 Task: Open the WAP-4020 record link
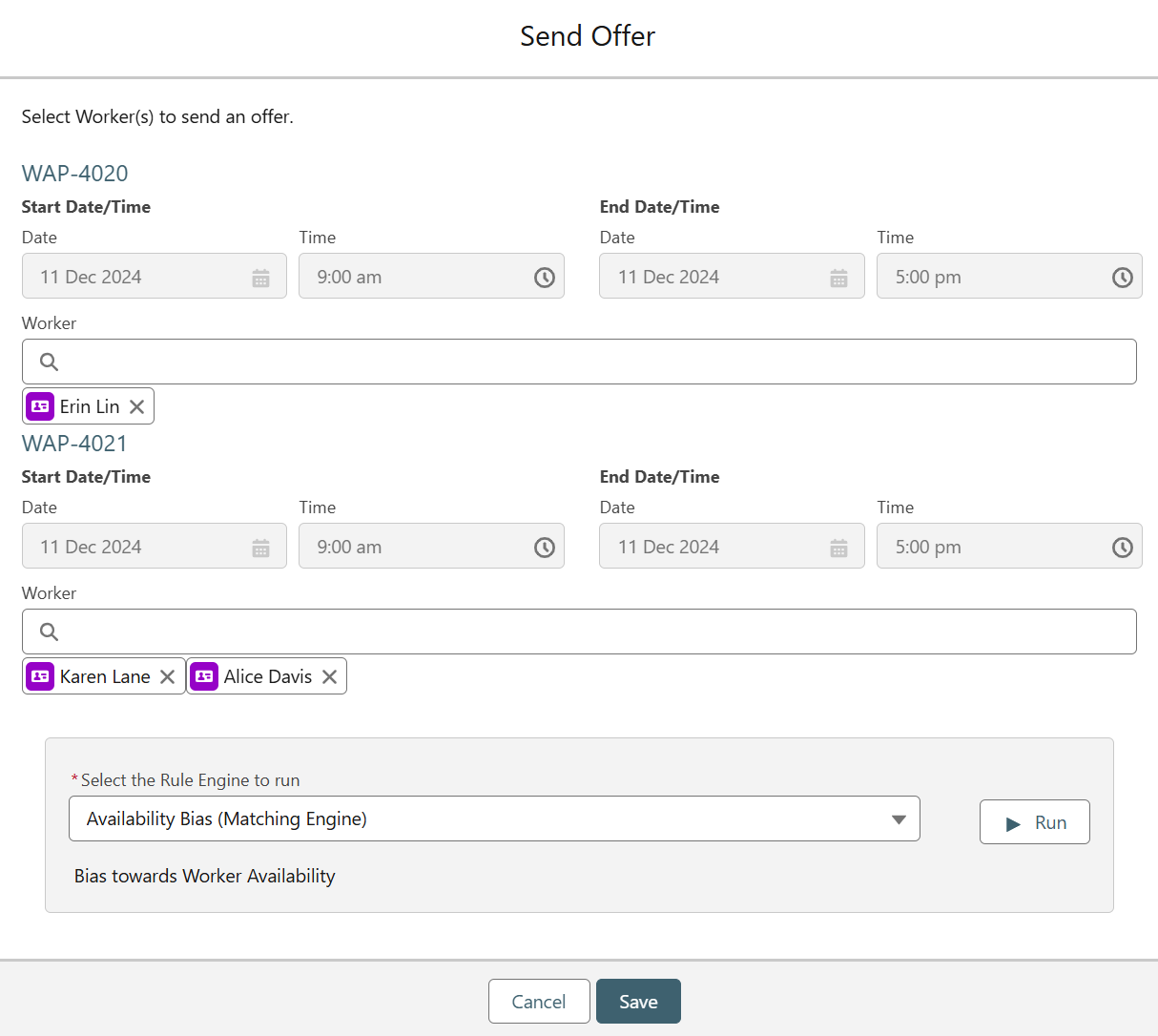click(x=74, y=174)
